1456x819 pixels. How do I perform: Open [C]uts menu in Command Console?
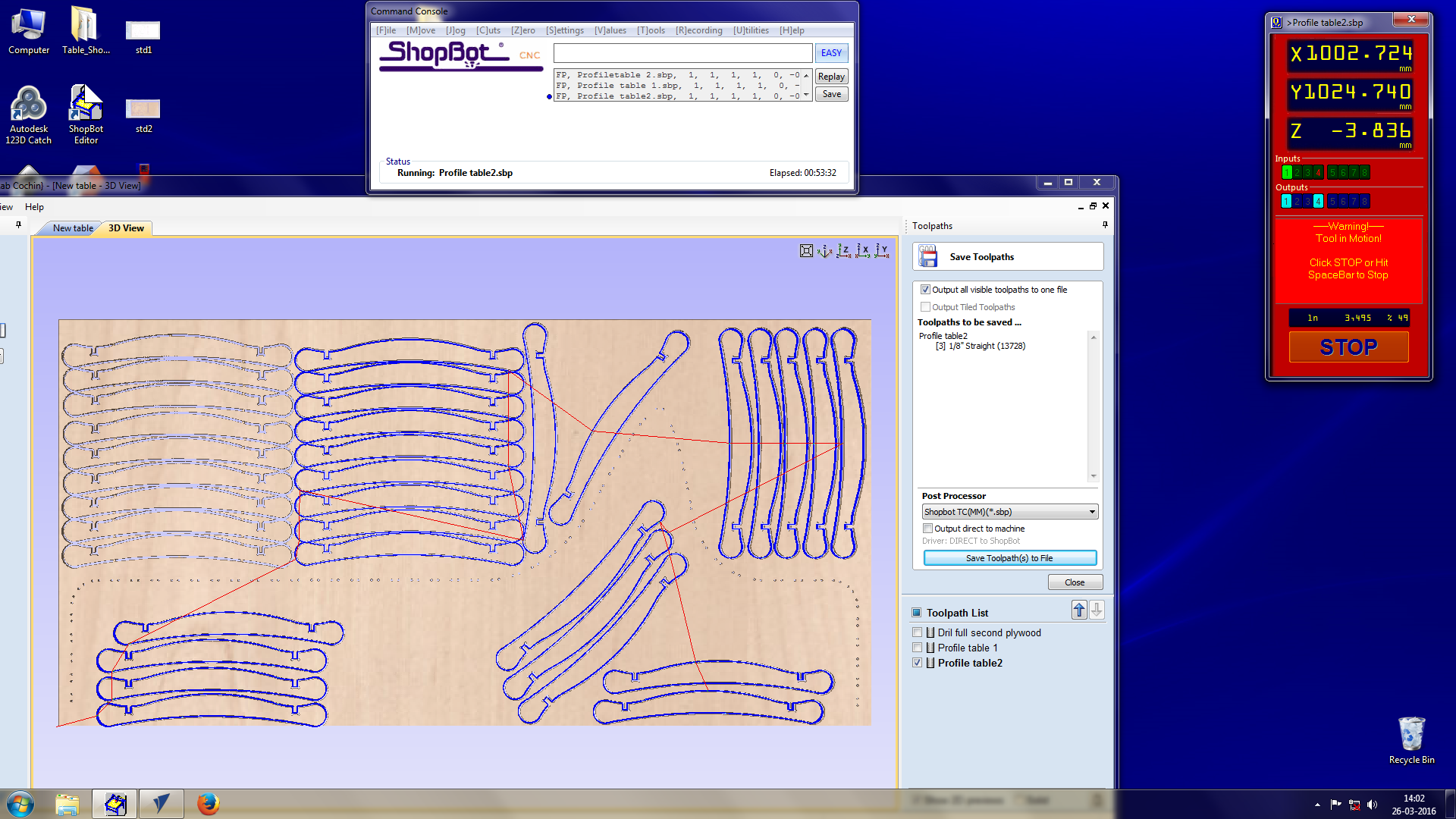[x=488, y=30]
